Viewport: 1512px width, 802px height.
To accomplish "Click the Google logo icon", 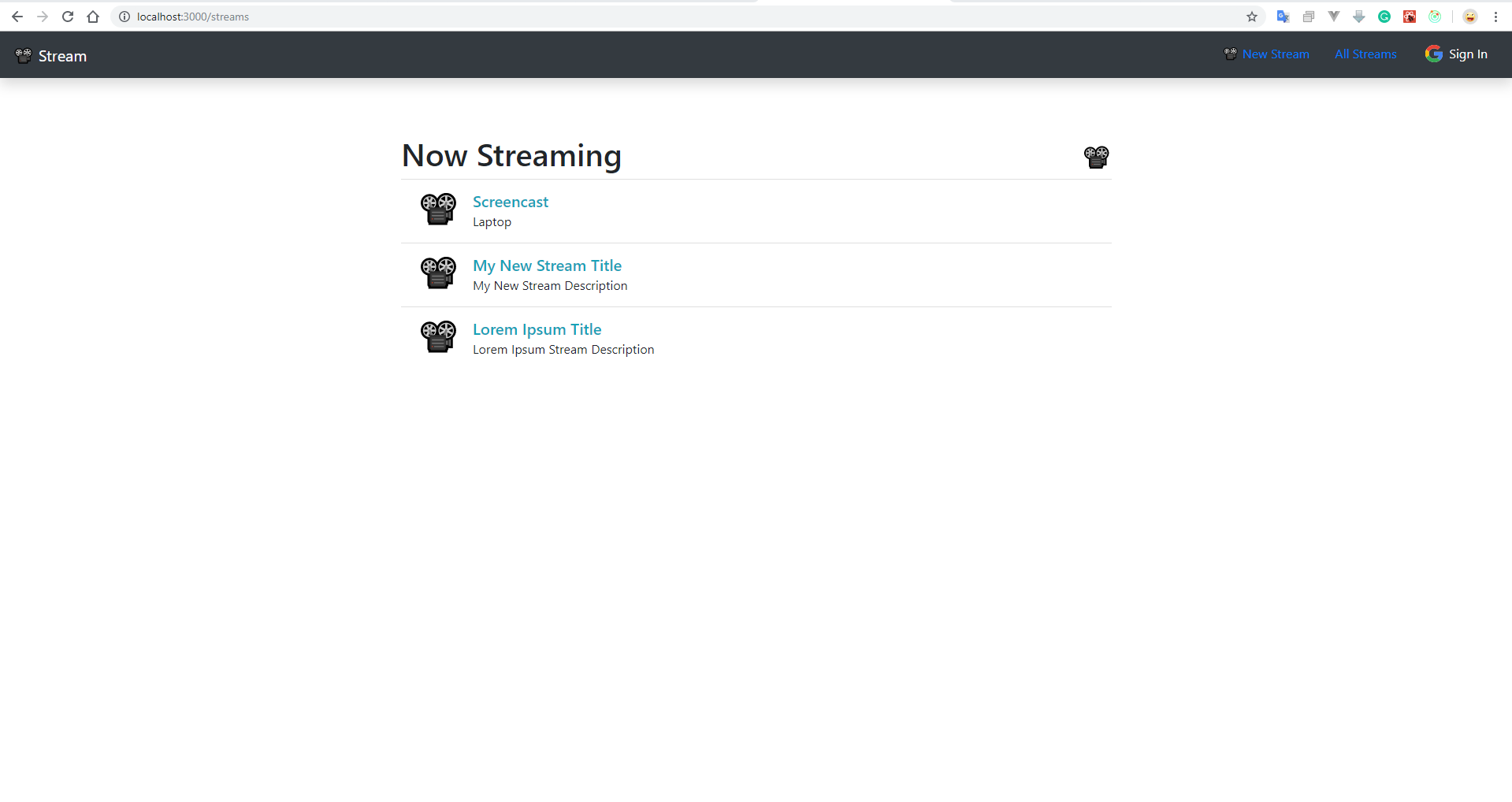I will point(1434,54).
